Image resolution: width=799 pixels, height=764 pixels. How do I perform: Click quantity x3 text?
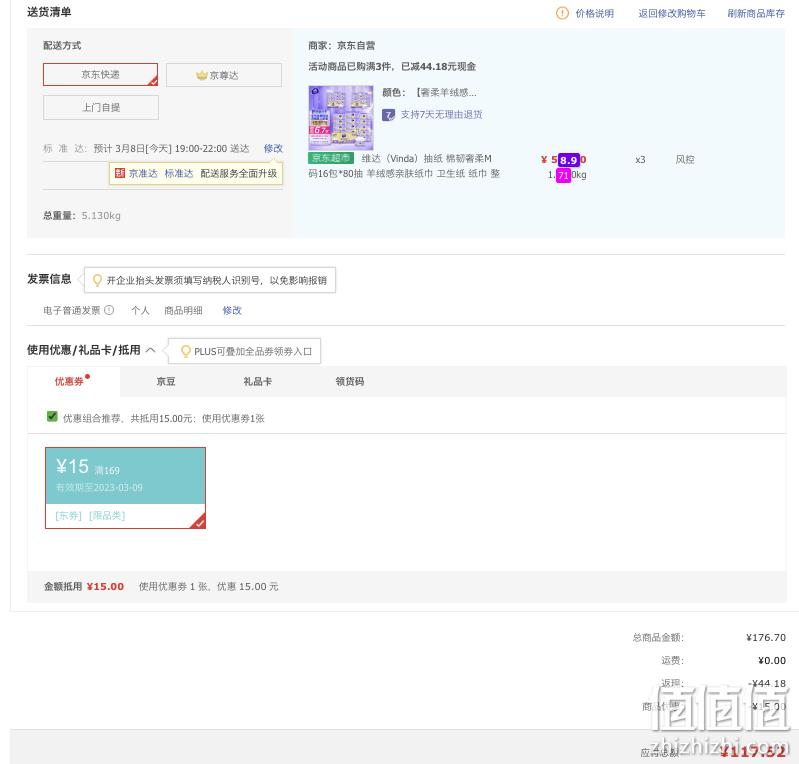(640, 160)
